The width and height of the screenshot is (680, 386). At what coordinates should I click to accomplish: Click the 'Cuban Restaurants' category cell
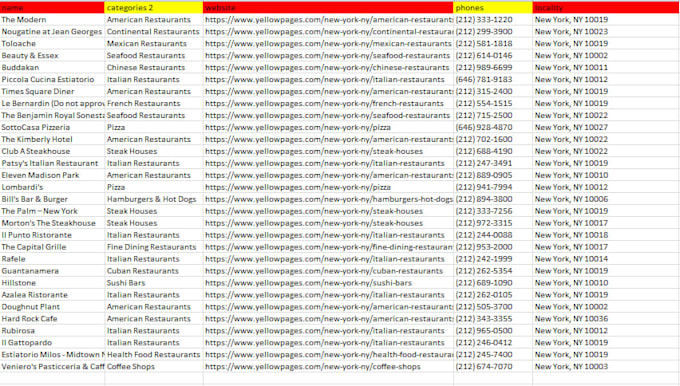tap(154, 271)
